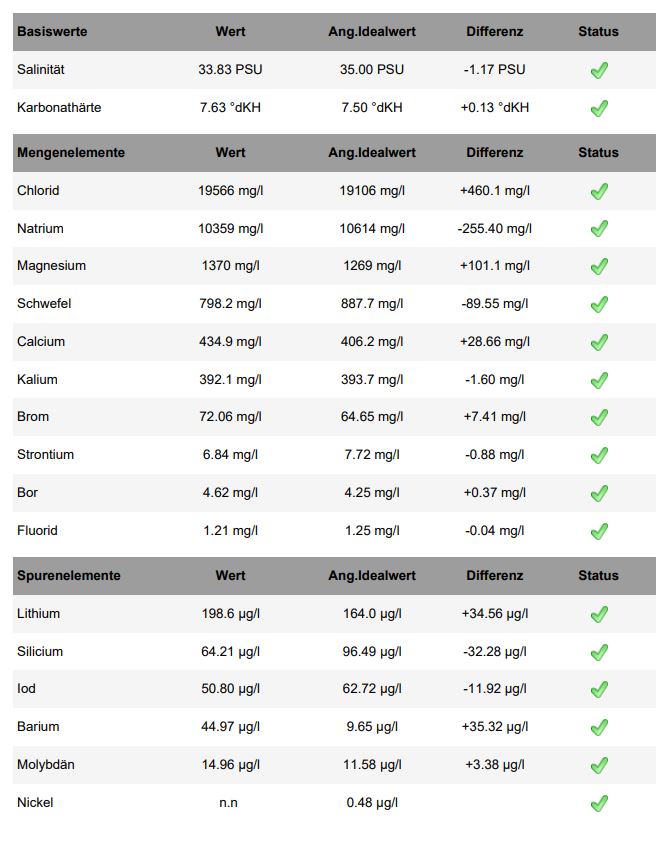Select the Molybdän row label
This screenshot has height=841, width=669.
tap(46, 765)
